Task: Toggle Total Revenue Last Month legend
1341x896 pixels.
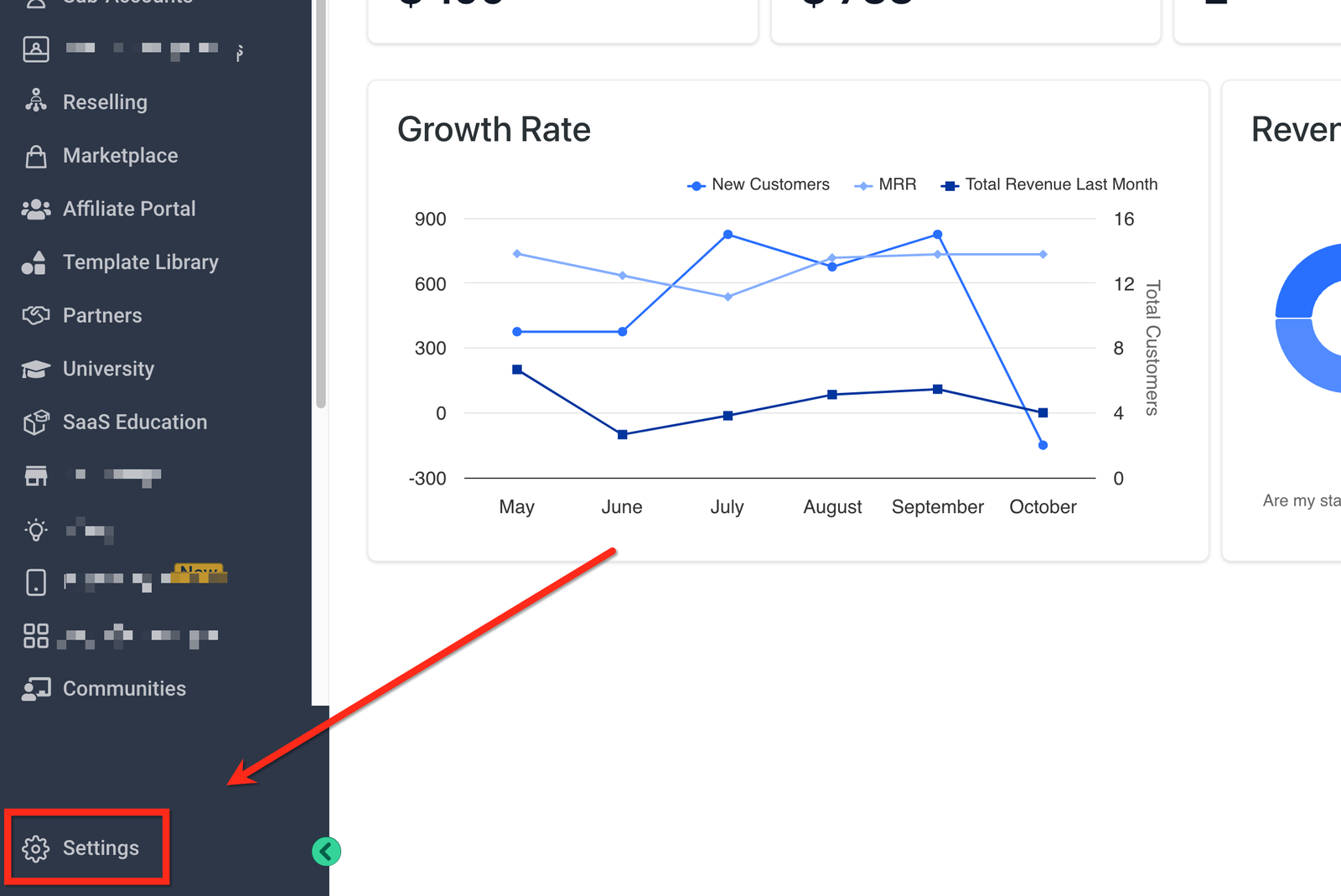Action: pos(1049,184)
